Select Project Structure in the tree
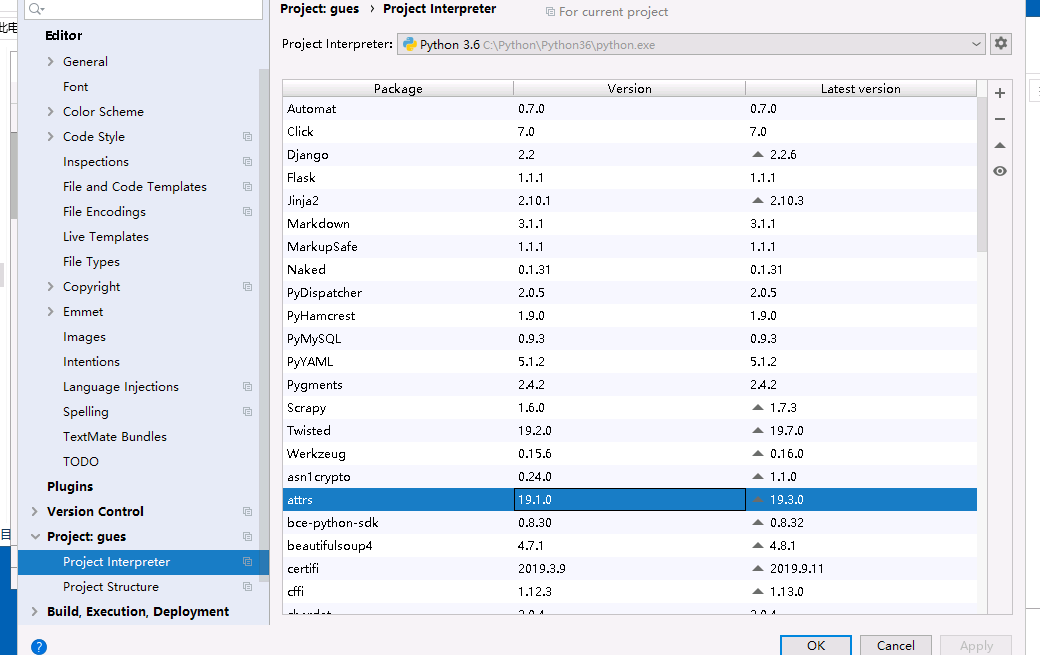 [x=111, y=587]
